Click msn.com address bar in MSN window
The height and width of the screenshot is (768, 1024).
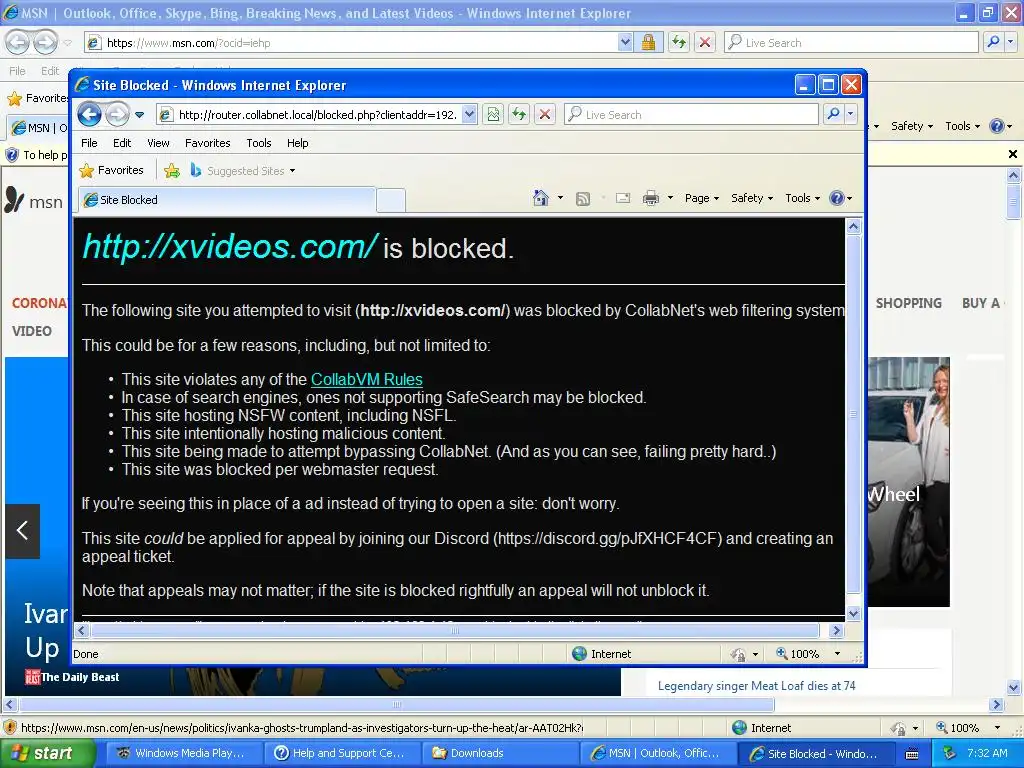(x=351, y=43)
